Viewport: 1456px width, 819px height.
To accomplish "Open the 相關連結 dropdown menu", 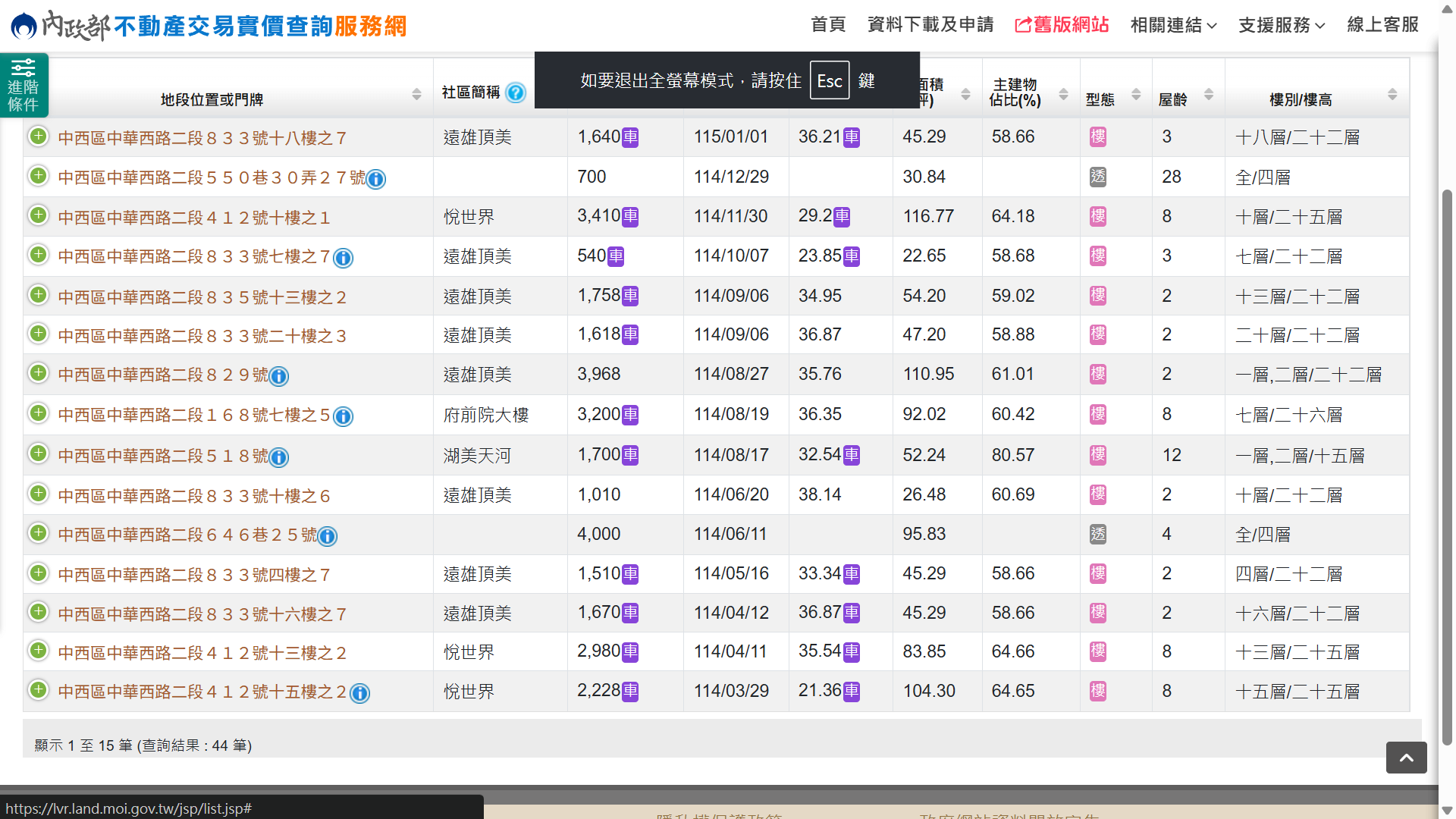I will click(x=1173, y=25).
